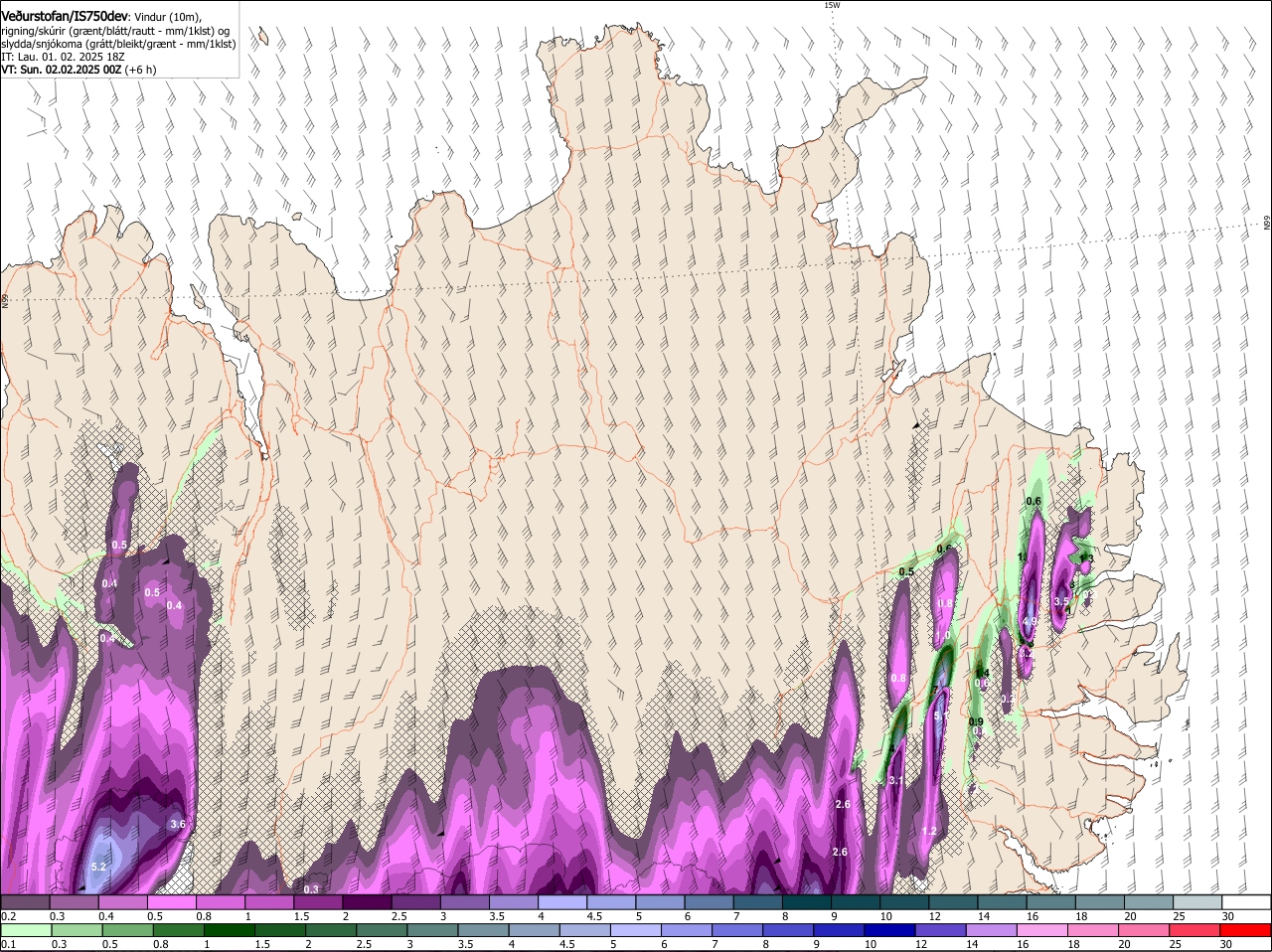Click the 0.9 precipitation value on the map
Screen dimensions: 1272x952
976,721
